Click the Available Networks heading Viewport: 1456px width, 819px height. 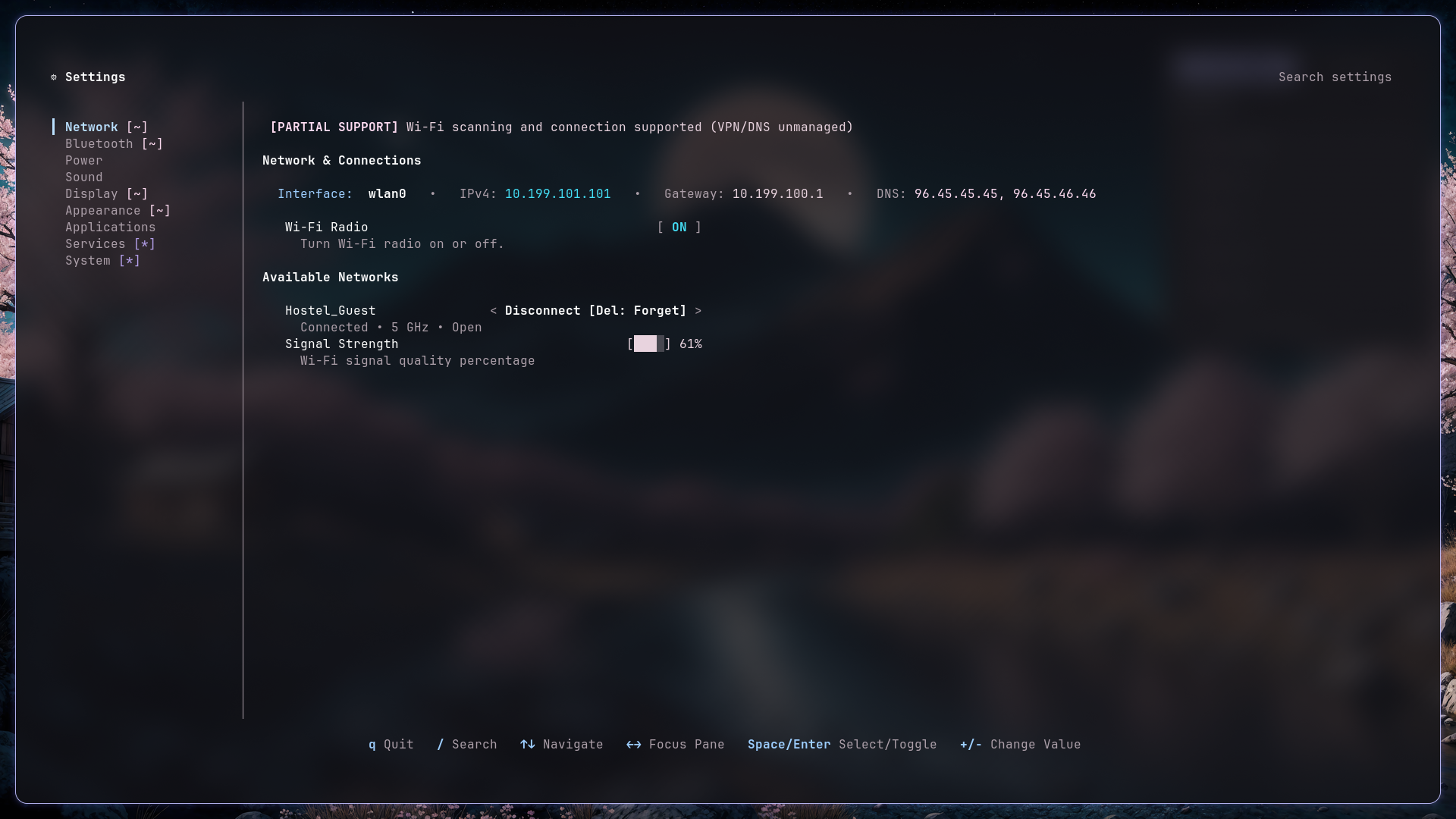pyautogui.click(x=330, y=278)
